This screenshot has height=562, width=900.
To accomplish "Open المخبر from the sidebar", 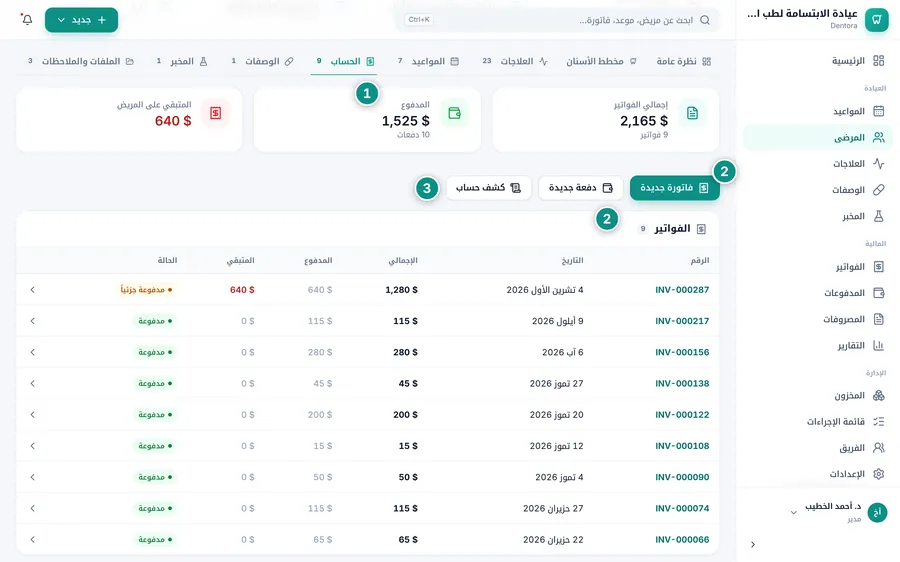I will [818, 216].
